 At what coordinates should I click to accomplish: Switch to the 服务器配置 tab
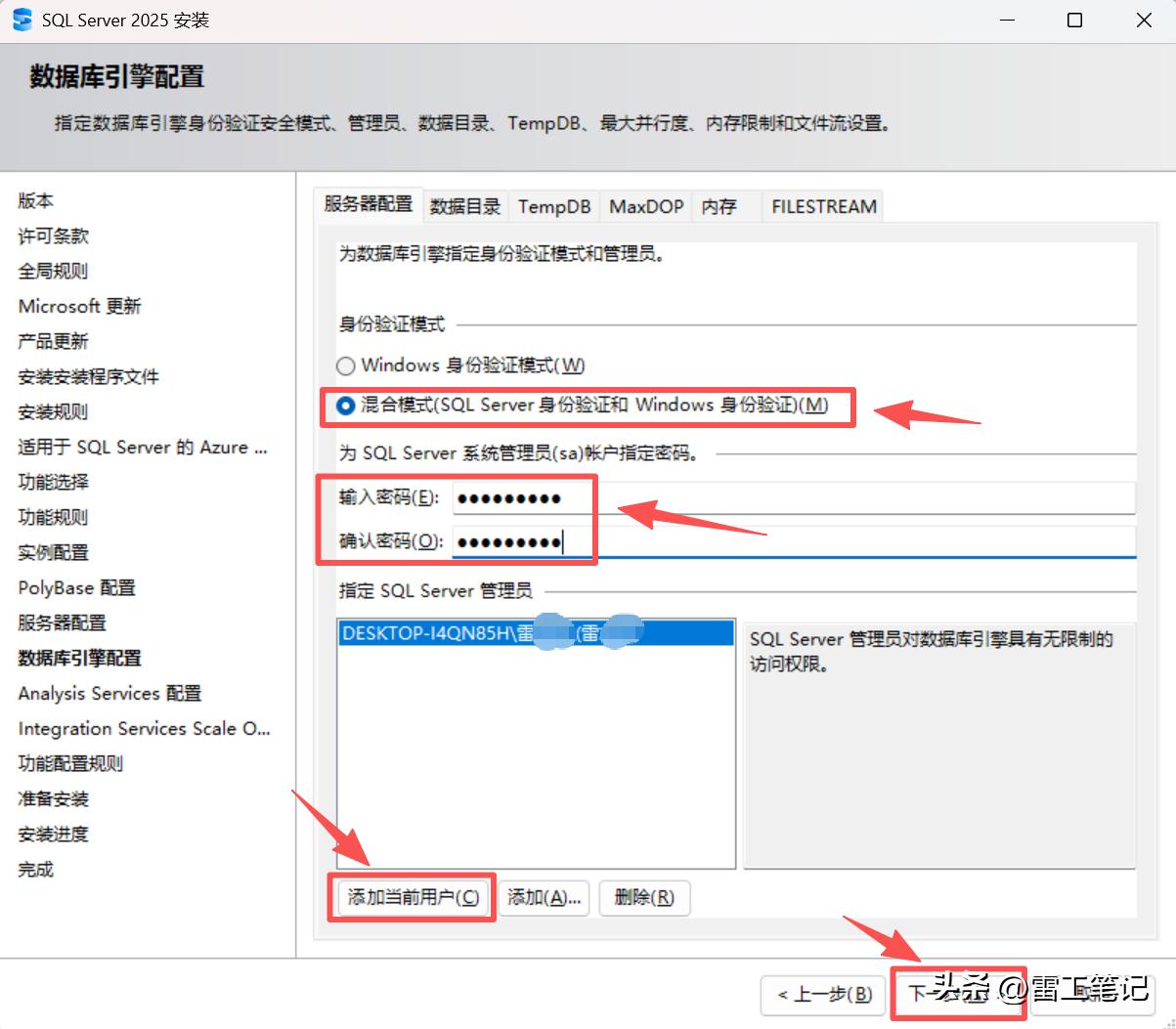(369, 204)
